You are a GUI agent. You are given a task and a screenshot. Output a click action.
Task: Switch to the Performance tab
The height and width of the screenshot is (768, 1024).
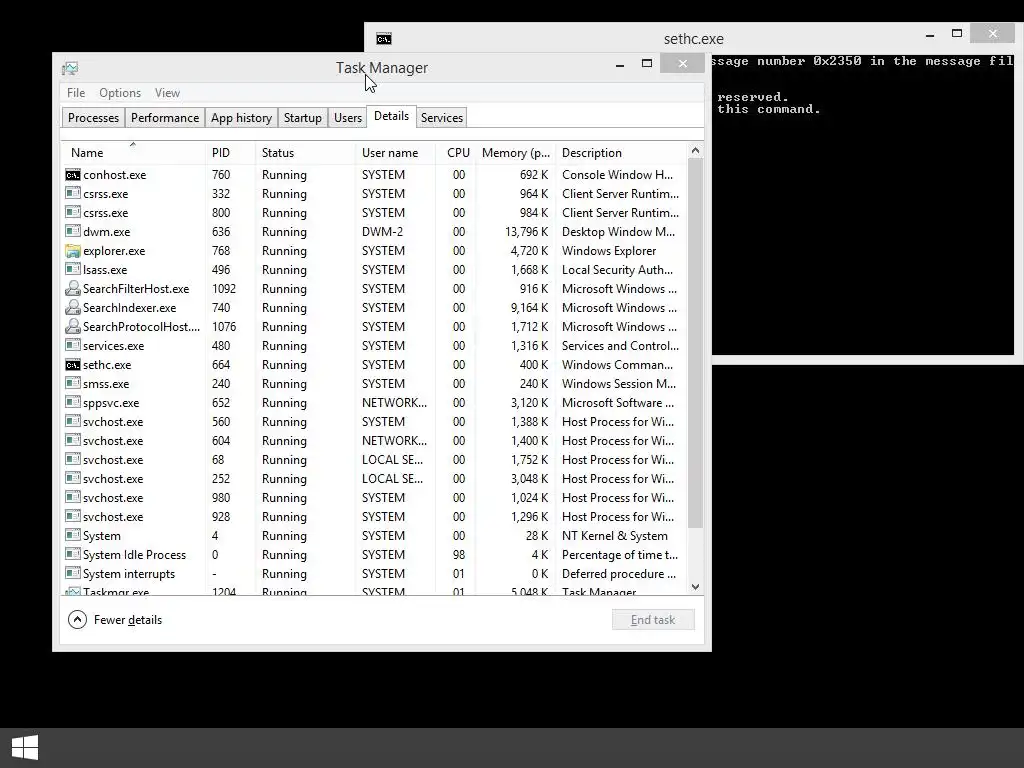coord(165,118)
